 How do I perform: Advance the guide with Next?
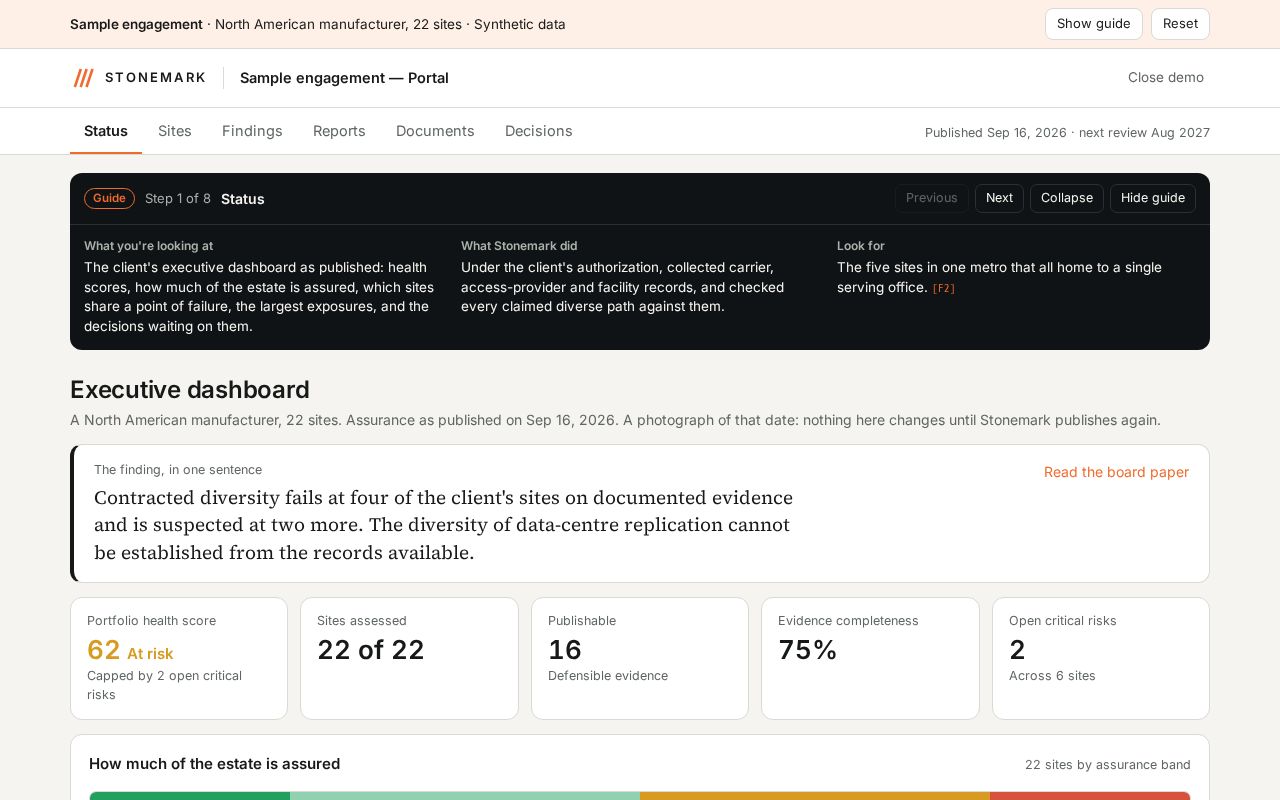(999, 198)
